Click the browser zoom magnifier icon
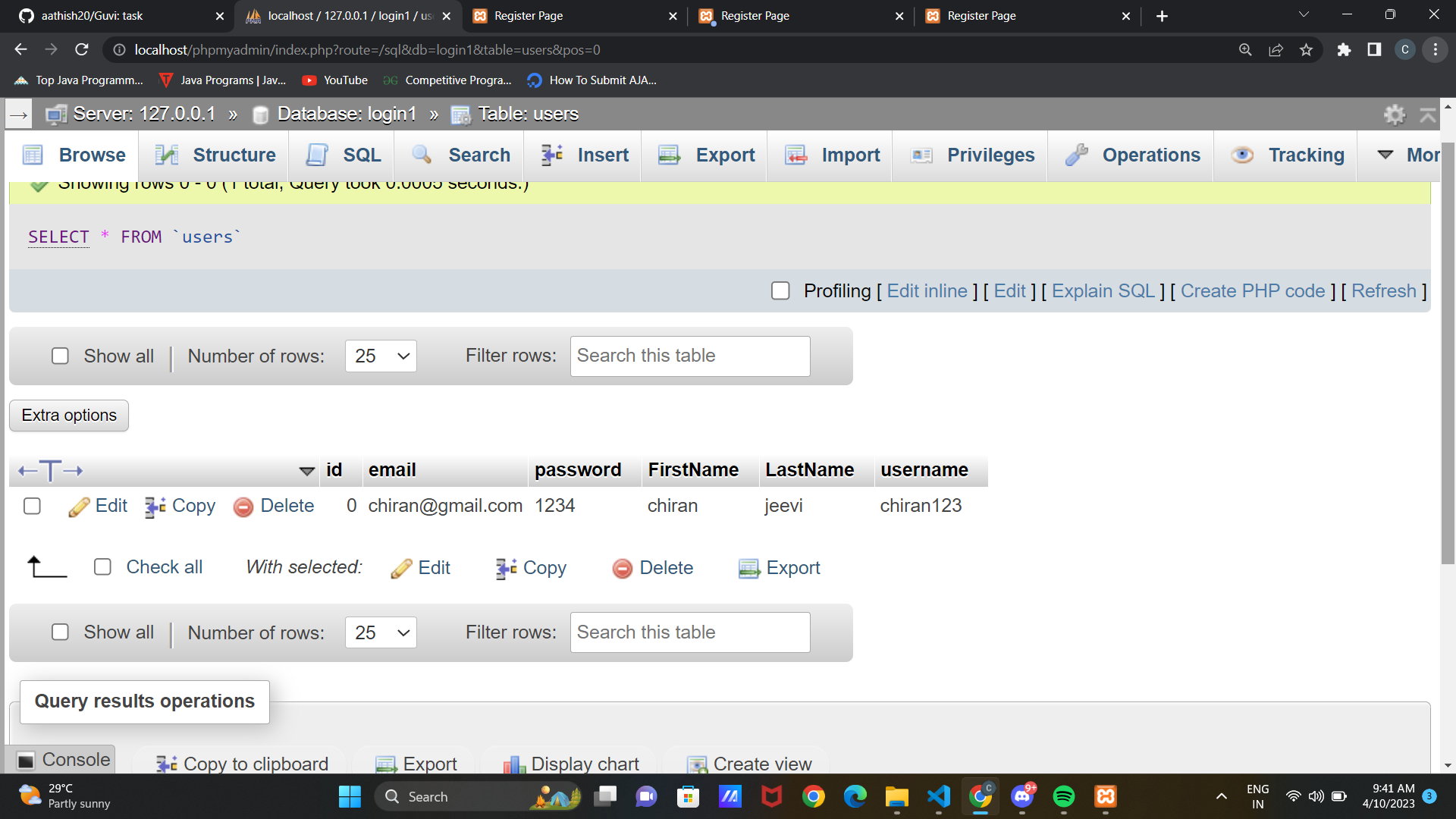1456x819 pixels. pyautogui.click(x=1245, y=50)
